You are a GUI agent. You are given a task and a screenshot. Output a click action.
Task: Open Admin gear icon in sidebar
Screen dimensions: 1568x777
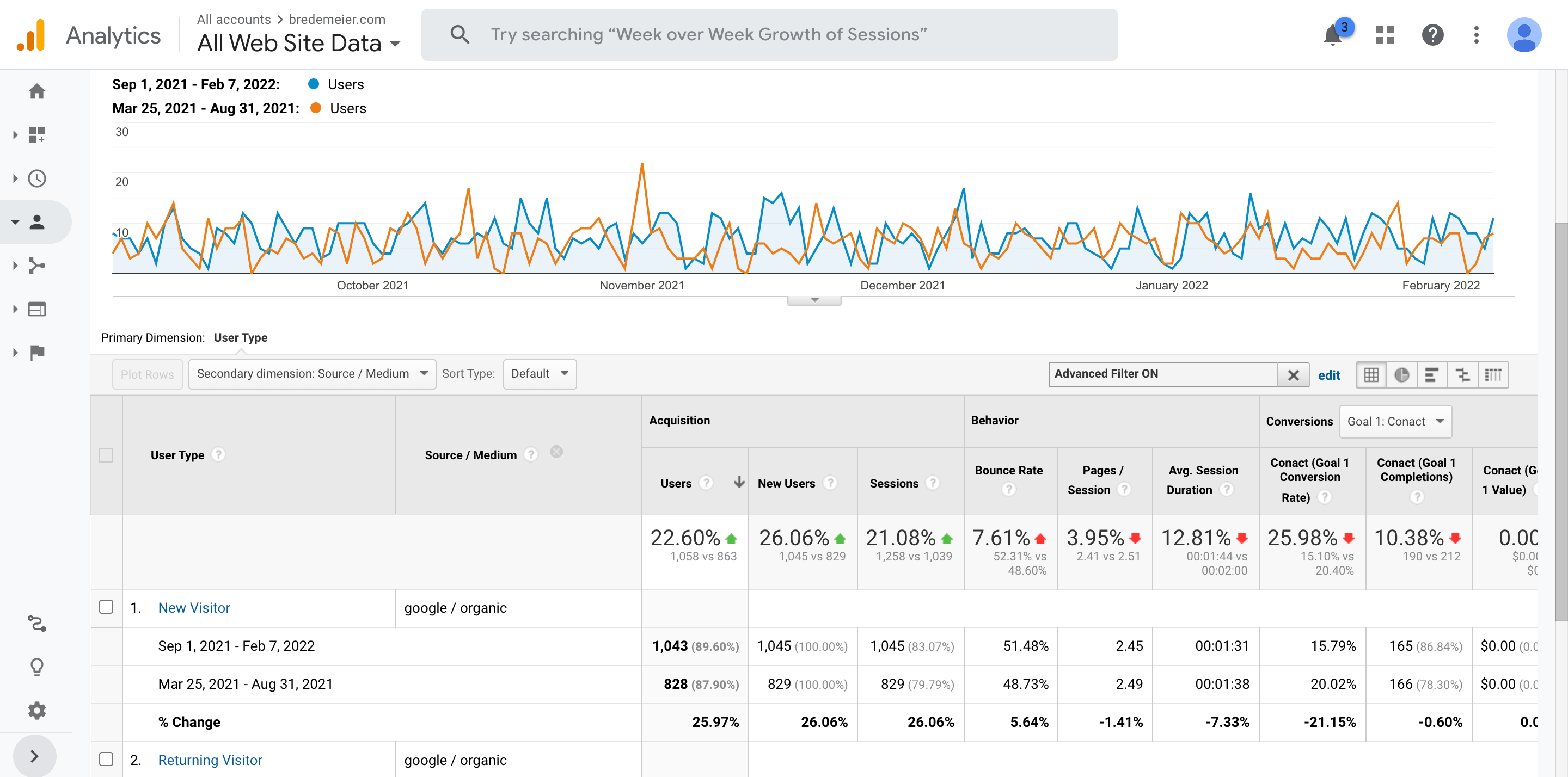[37, 710]
